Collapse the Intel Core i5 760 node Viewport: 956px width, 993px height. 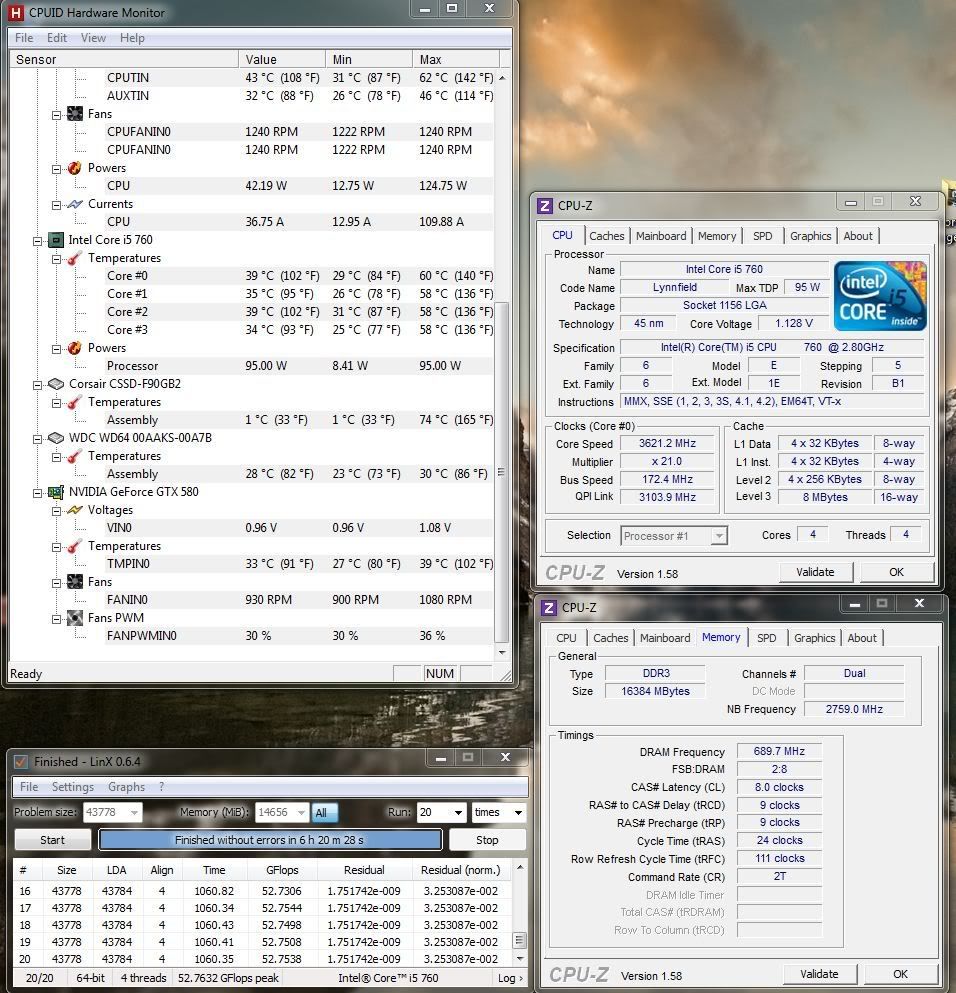[37, 241]
